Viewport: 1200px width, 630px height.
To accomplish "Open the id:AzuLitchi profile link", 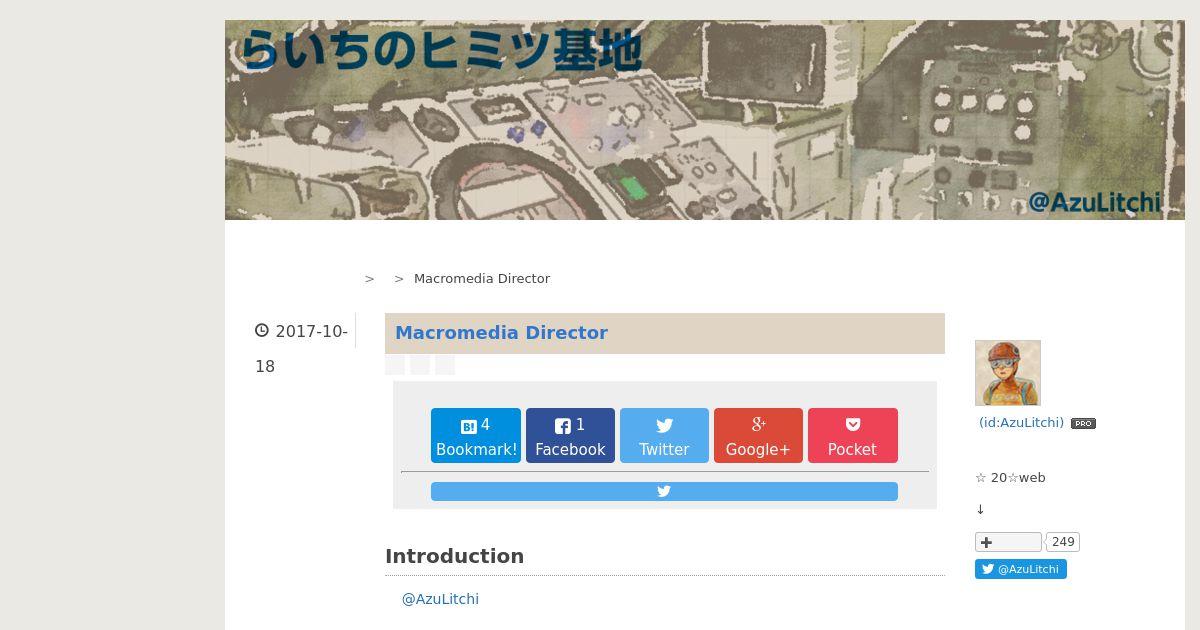I will pyautogui.click(x=1021, y=423).
